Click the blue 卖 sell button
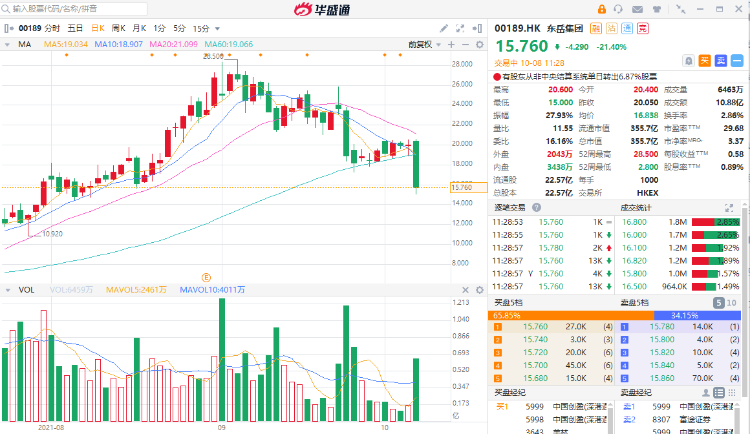 (x=721, y=61)
